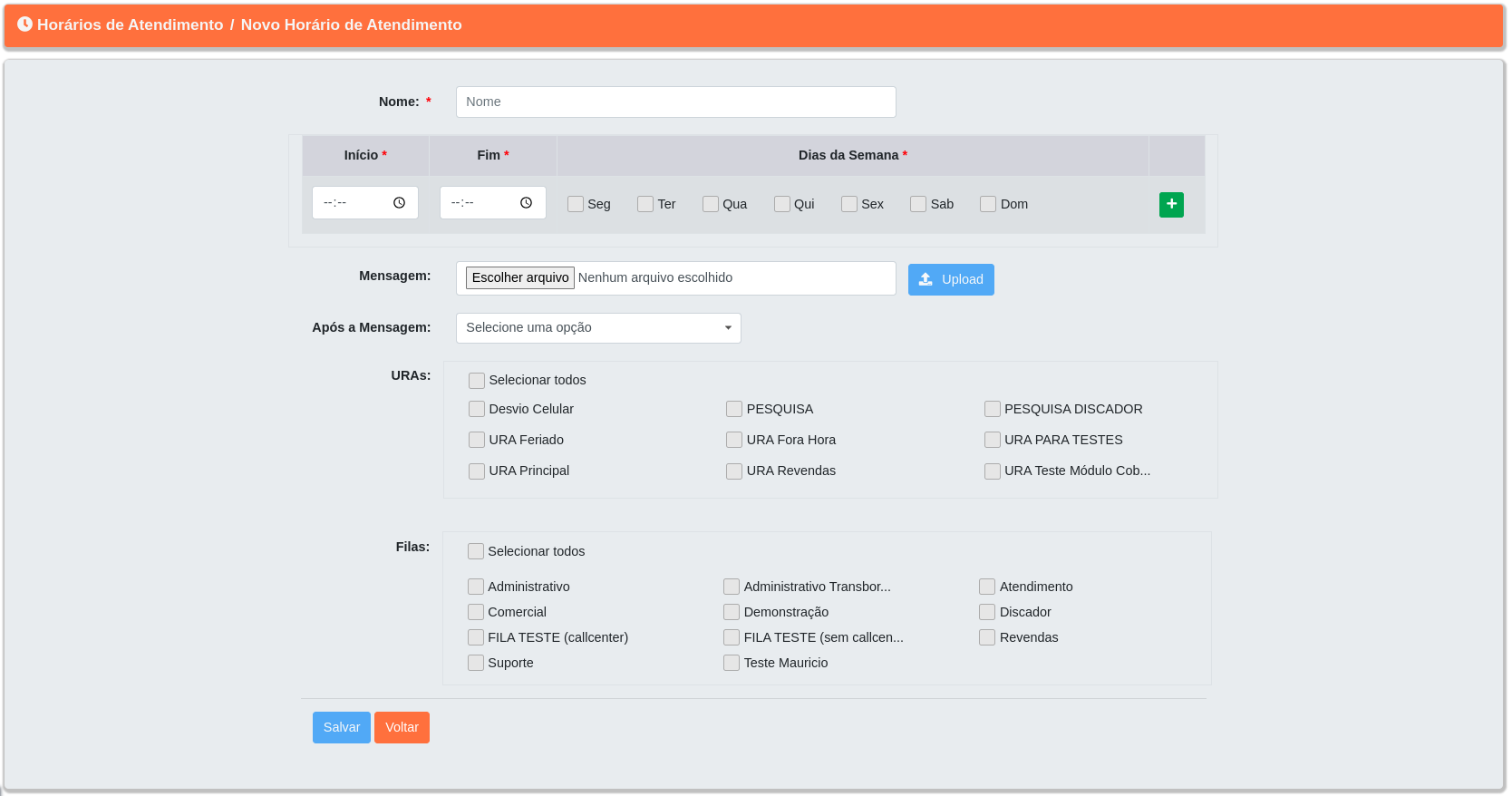Click the Fim time field

click(x=493, y=203)
